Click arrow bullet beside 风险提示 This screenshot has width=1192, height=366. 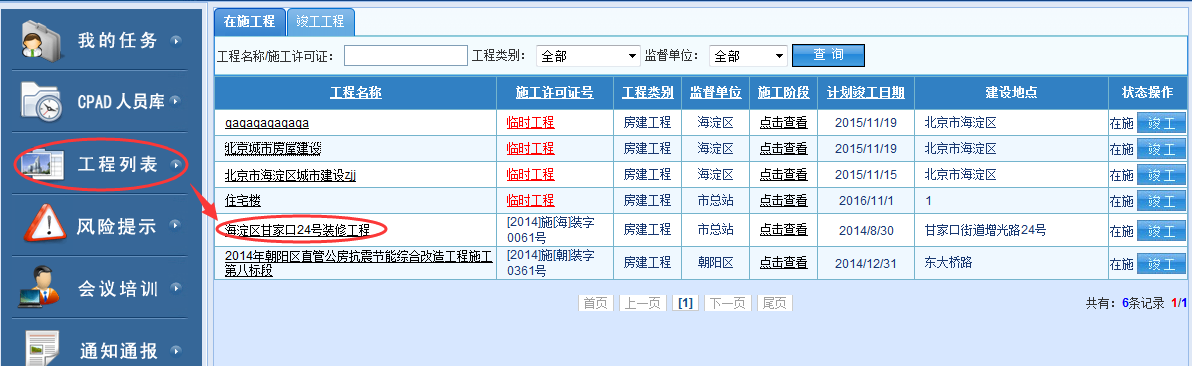[x=176, y=225]
